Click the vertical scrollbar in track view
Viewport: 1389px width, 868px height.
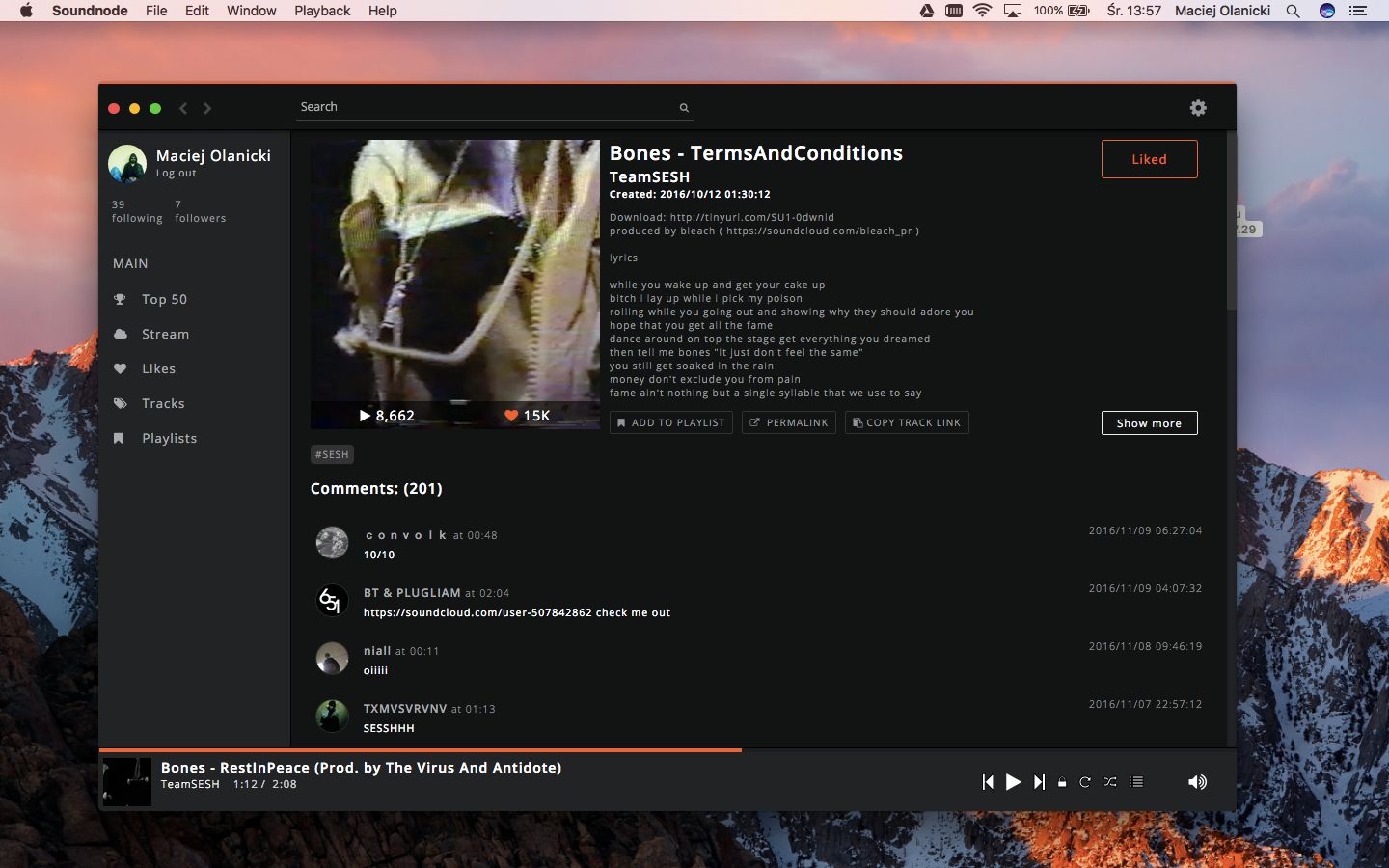coord(1231,222)
